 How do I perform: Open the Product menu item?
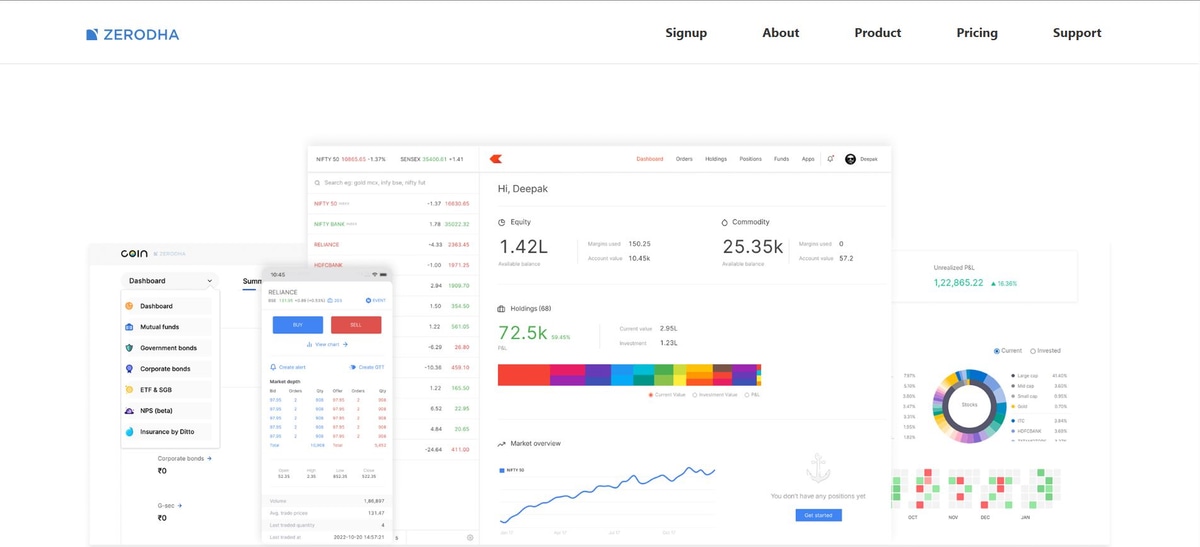coord(878,33)
